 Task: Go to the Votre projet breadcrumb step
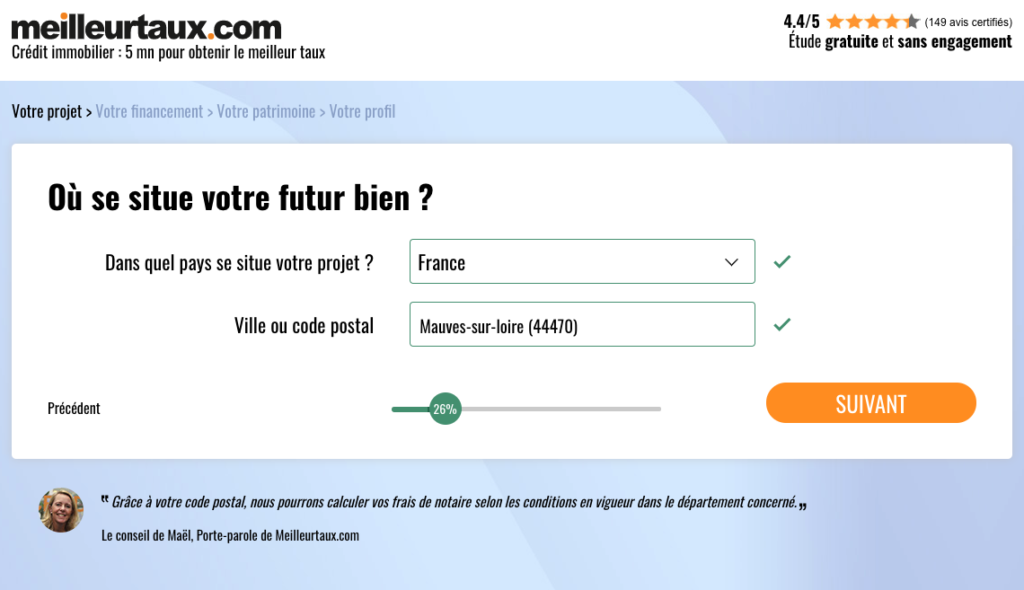46,111
